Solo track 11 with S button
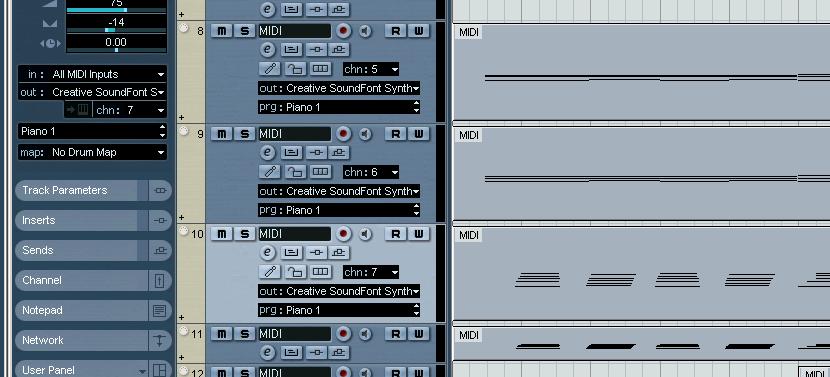Screen dimensions: 830x377 244,334
